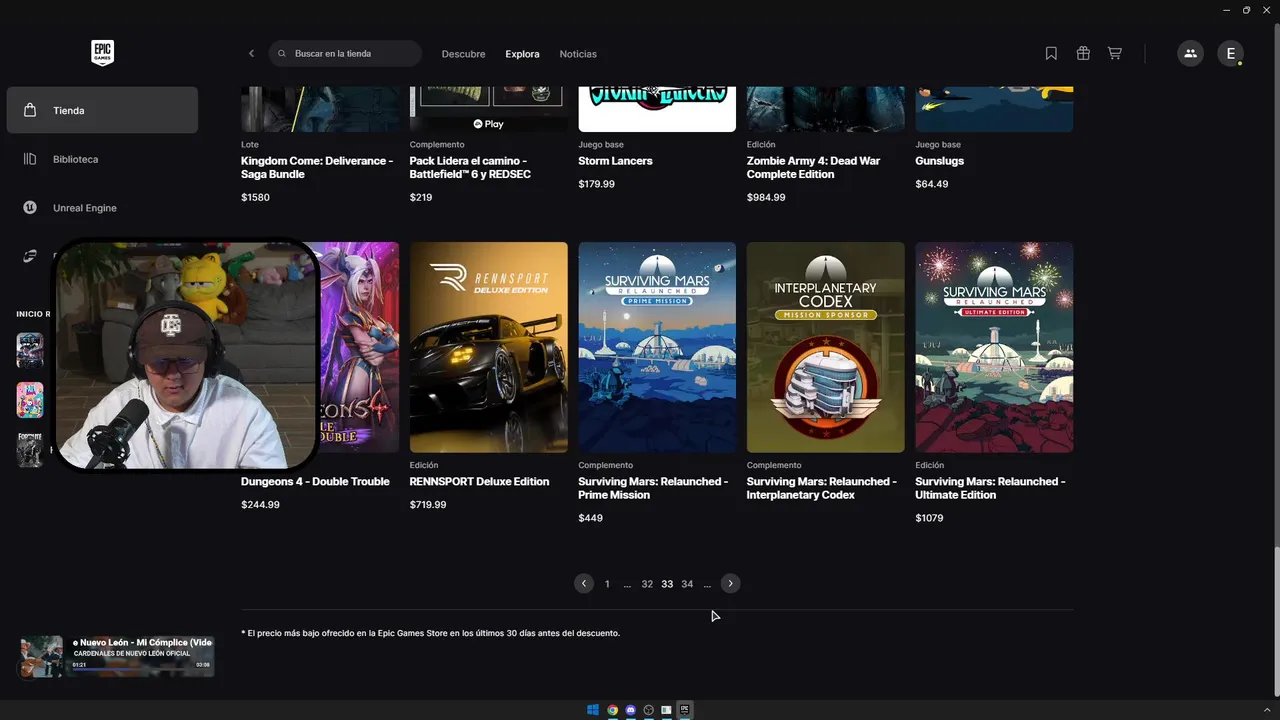1280x720 pixels.
Task: Open the RENNSPORT Deluxe Edition title
Action: (479, 482)
